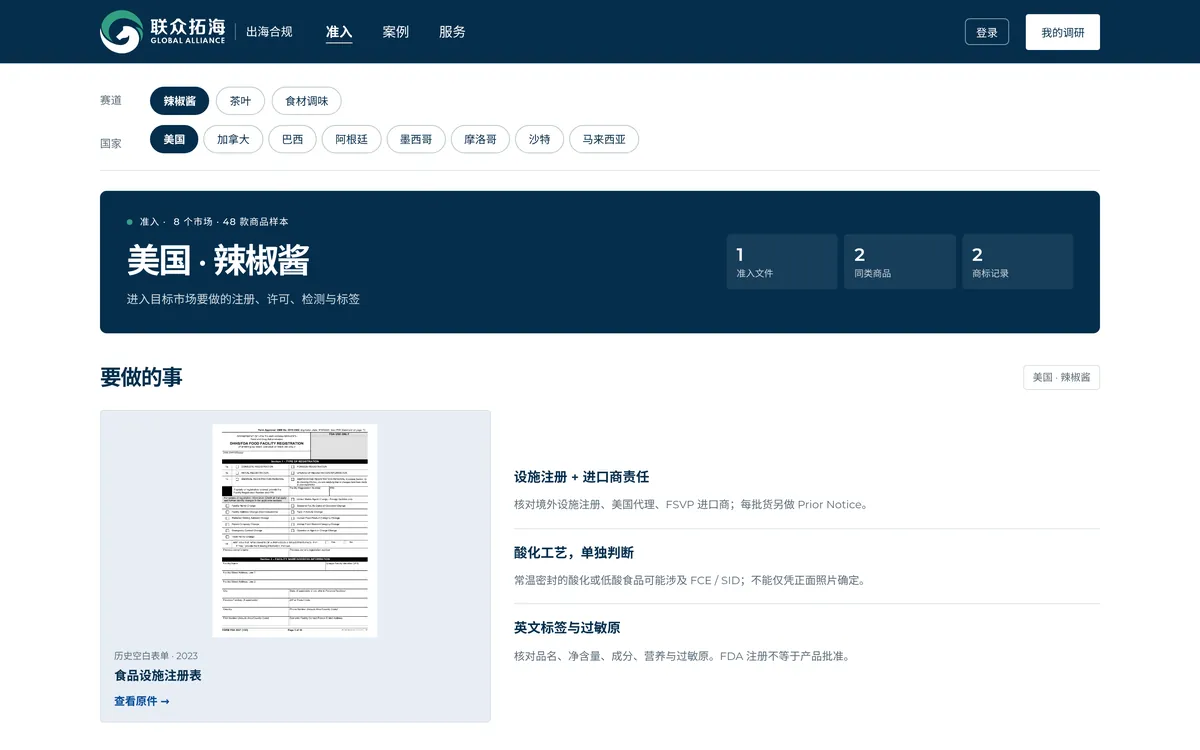Click the 查看原件 link

click(141, 701)
